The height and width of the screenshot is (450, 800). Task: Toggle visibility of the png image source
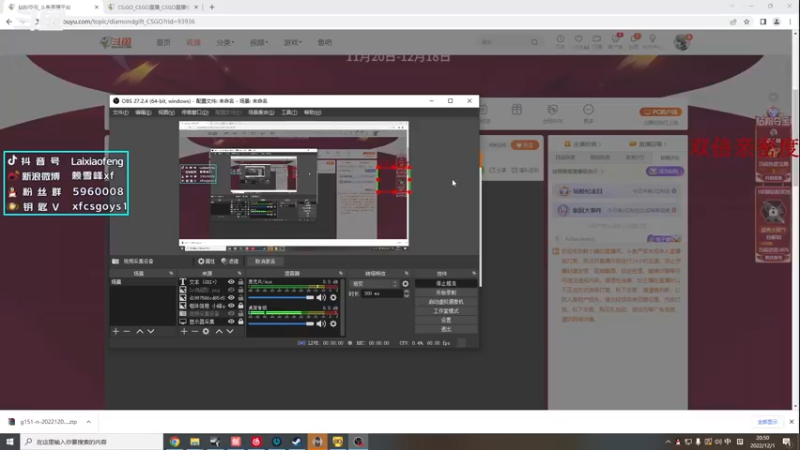[231, 290]
